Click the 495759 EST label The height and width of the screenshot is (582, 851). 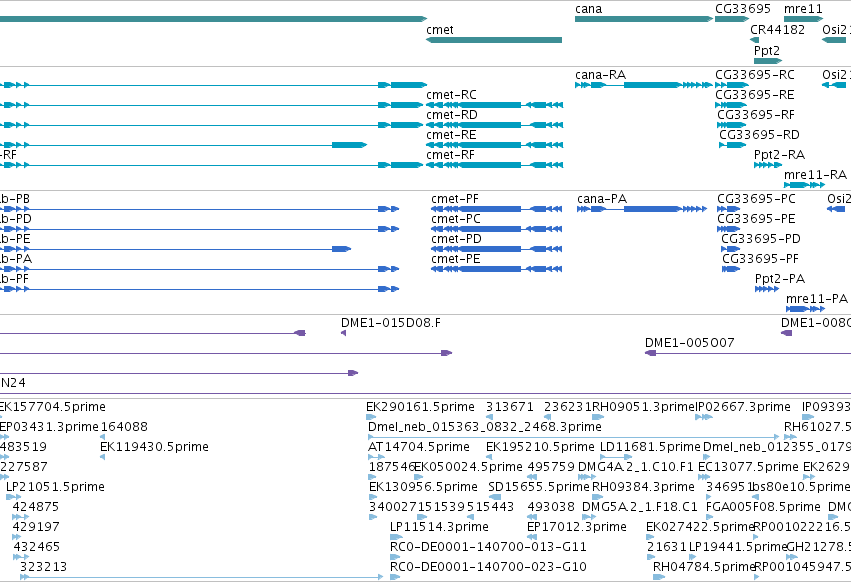point(551,467)
